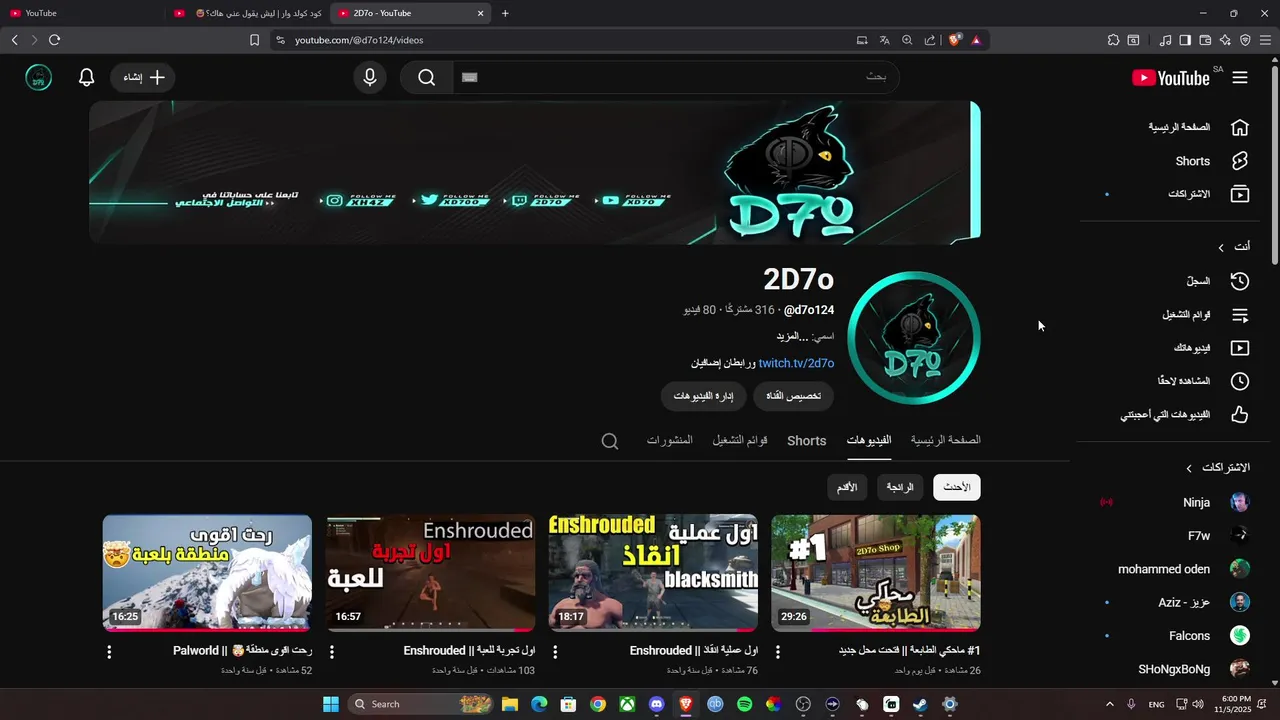Open Discord from the taskbar
Viewport: 1280px width, 720px height.
(x=656, y=704)
